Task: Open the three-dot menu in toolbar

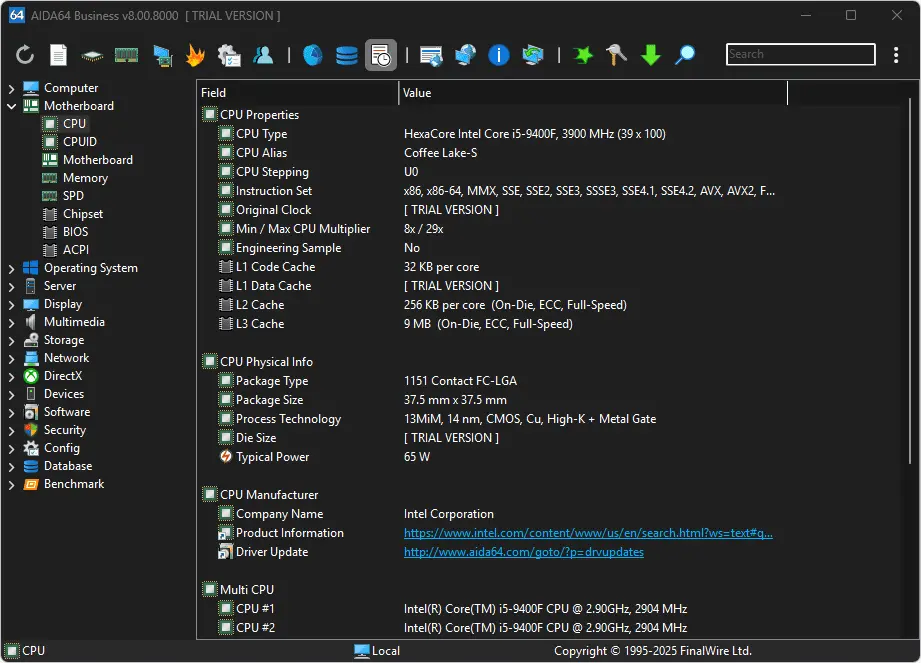Action: (896, 55)
